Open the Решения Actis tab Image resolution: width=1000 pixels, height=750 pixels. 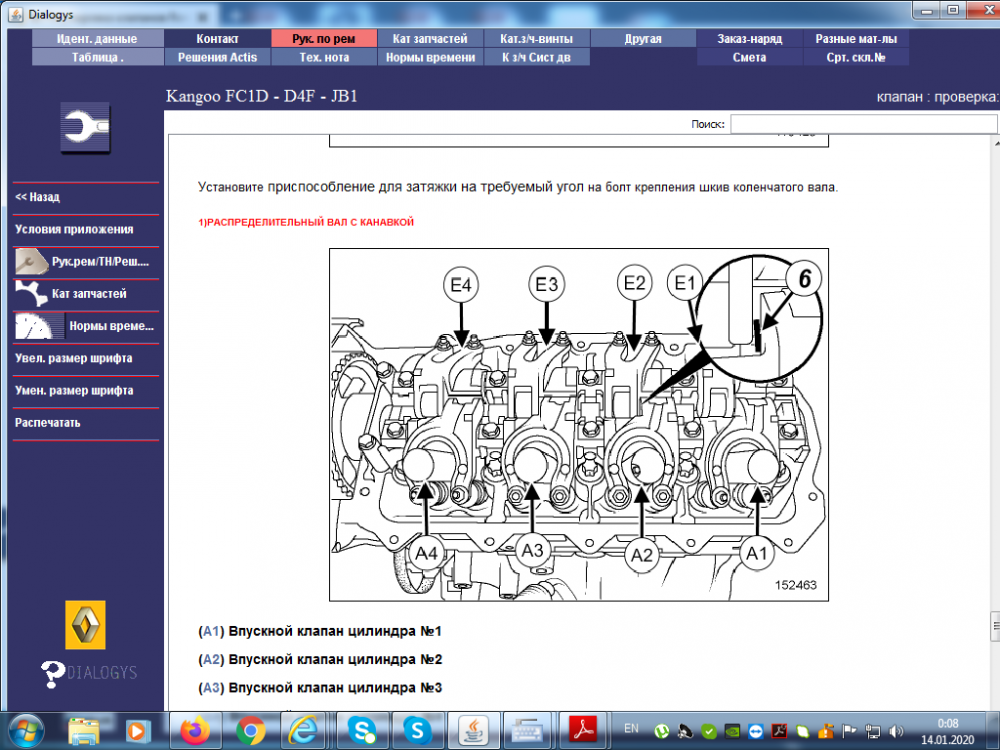click(217, 57)
